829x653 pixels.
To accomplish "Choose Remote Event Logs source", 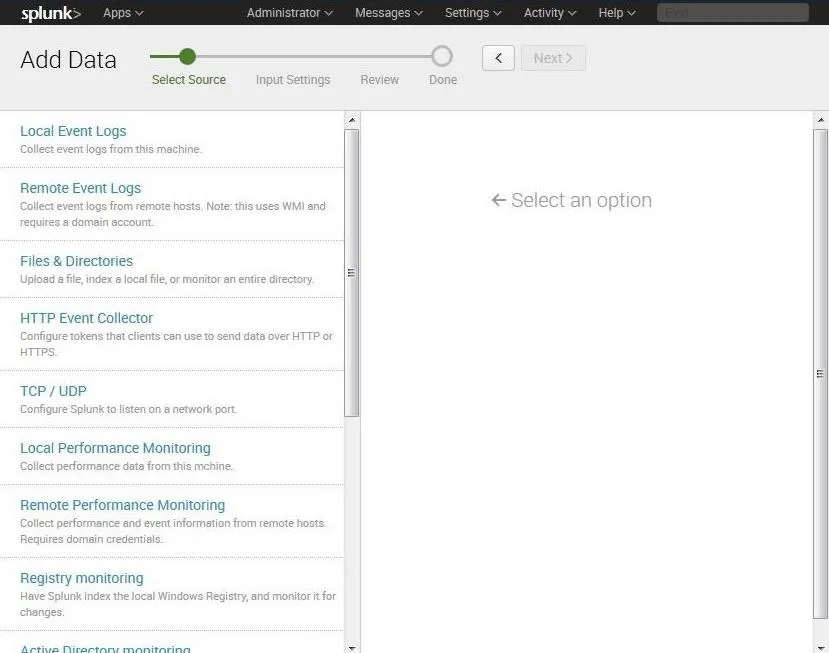I will (x=80, y=188).
